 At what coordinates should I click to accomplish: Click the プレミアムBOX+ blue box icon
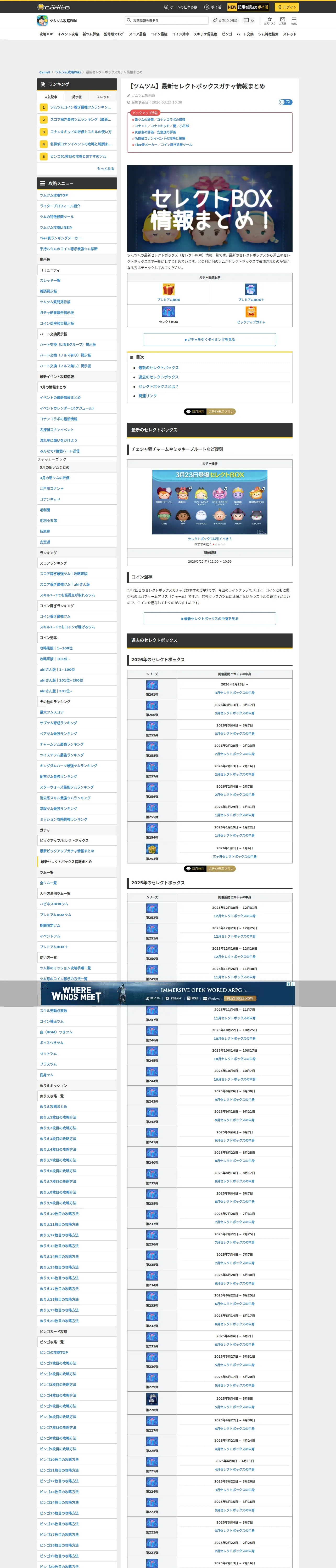pos(251,290)
